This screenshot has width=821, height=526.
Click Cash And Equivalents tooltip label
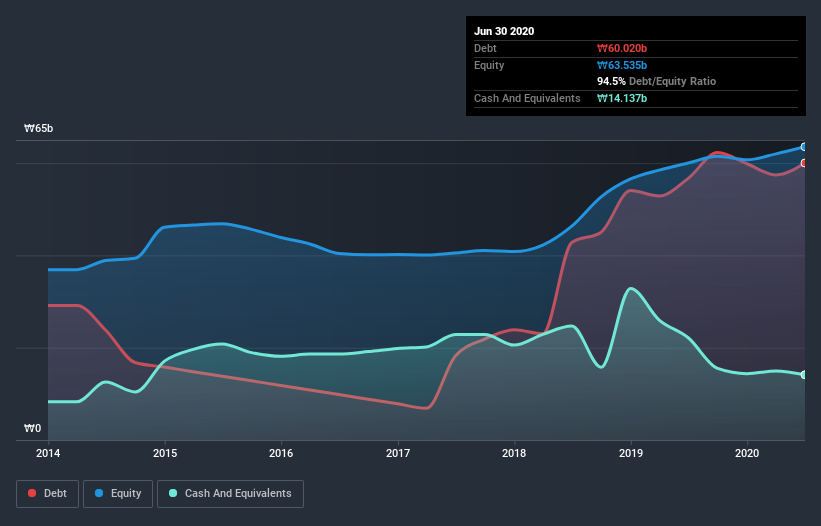527,98
